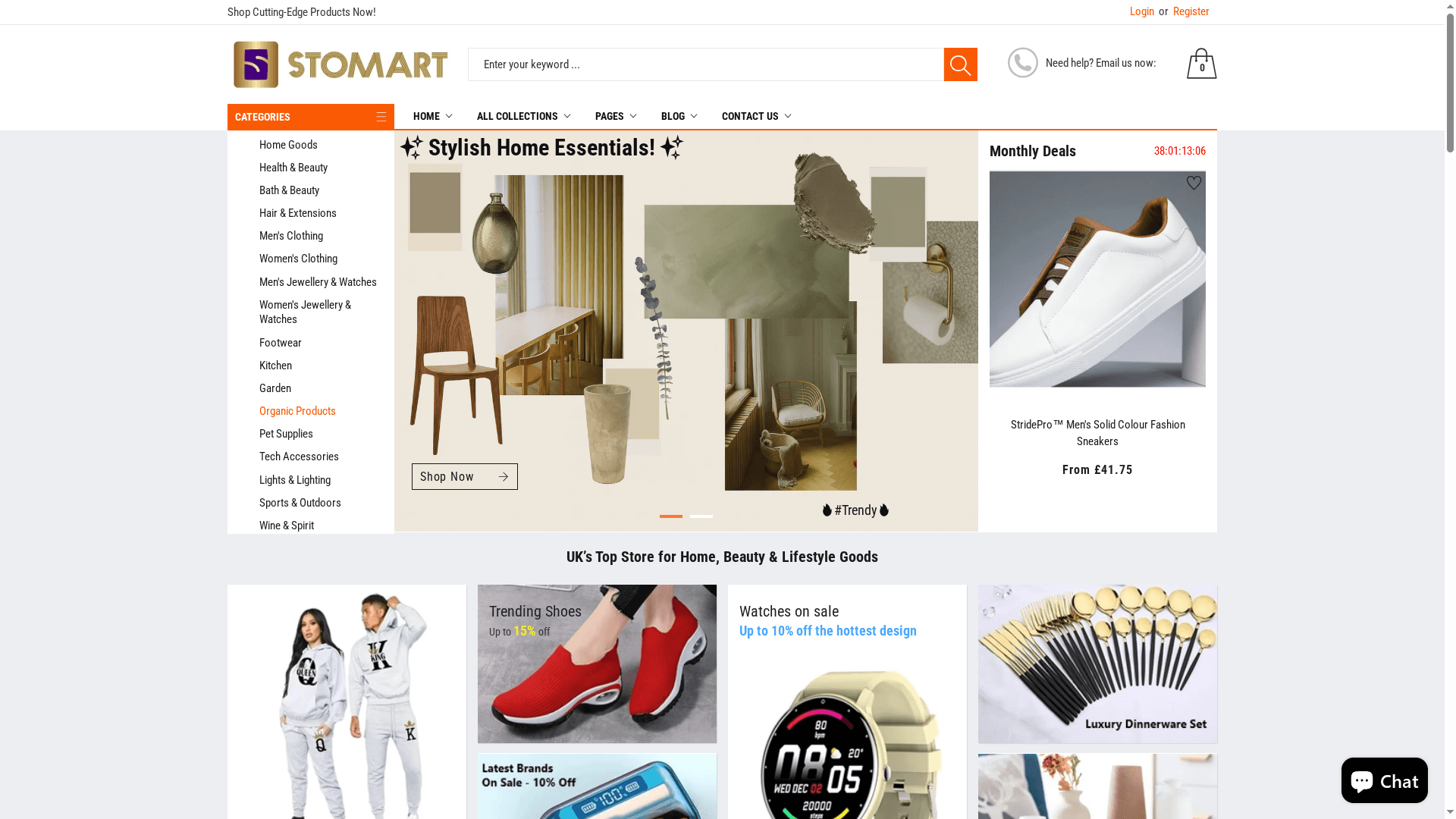Viewport: 1456px width, 819px height.
Task: Click the Register link
Action: click(x=1191, y=11)
